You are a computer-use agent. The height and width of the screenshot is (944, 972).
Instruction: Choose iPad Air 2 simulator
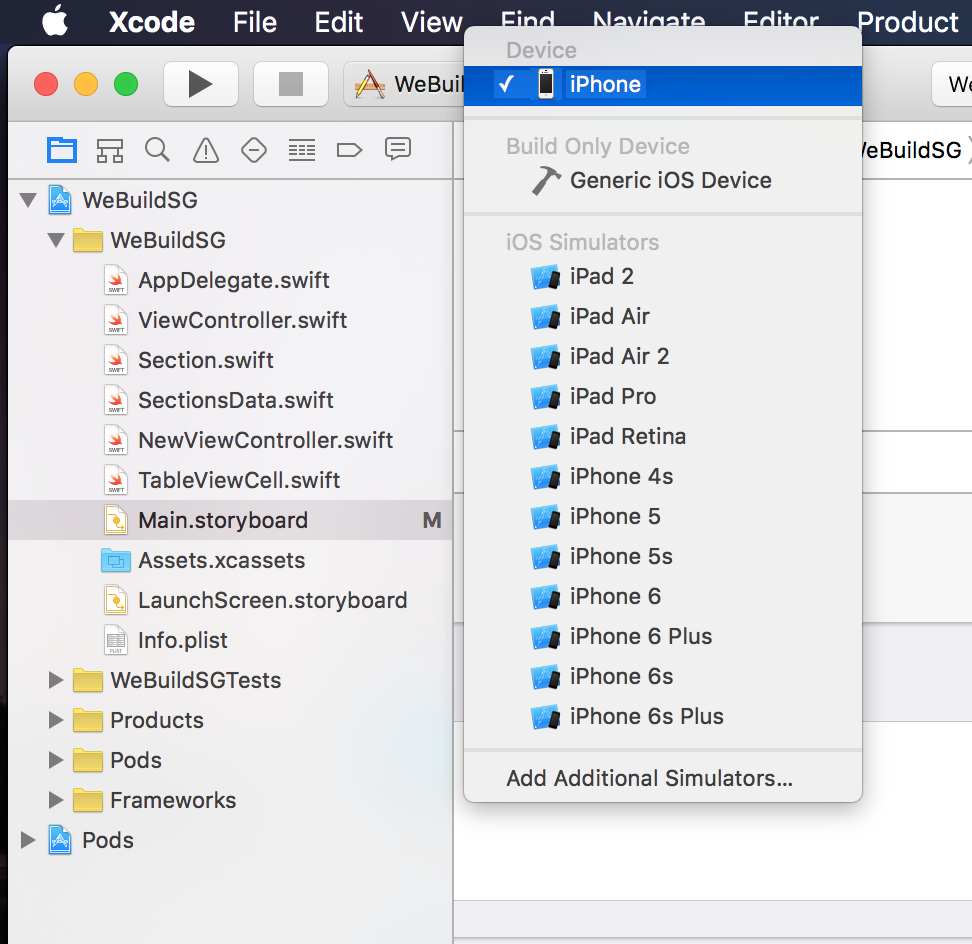click(x=663, y=356)
